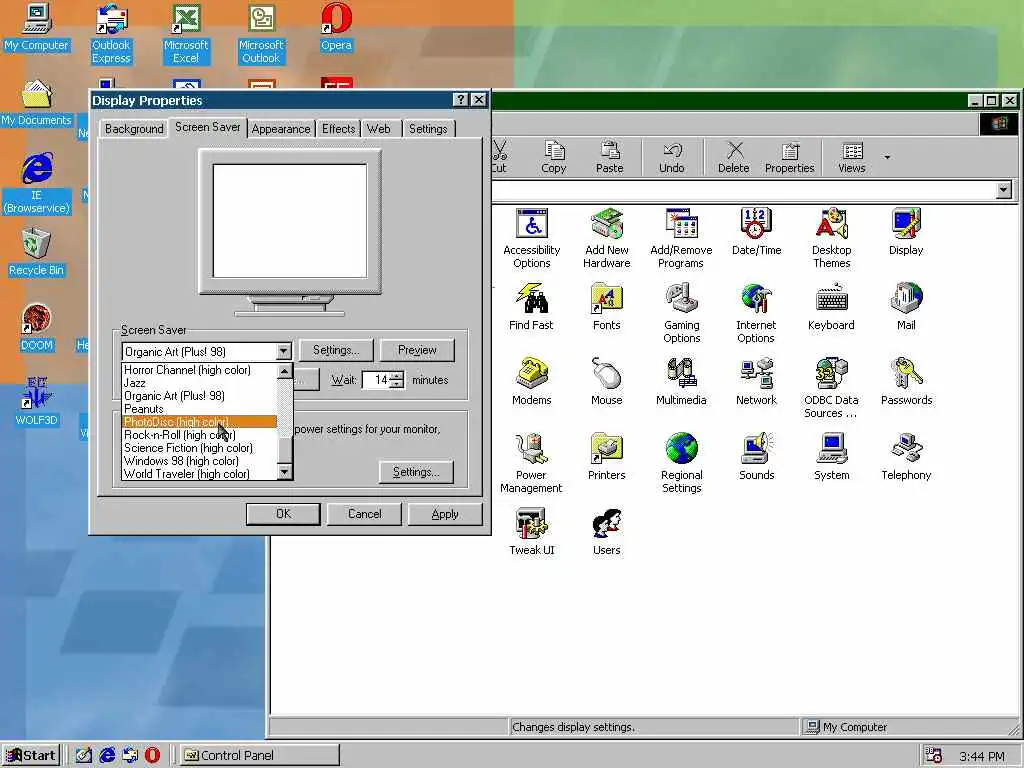
Task: Choose World Traveler (high color) screen saver
Action: tap(199, 474)
